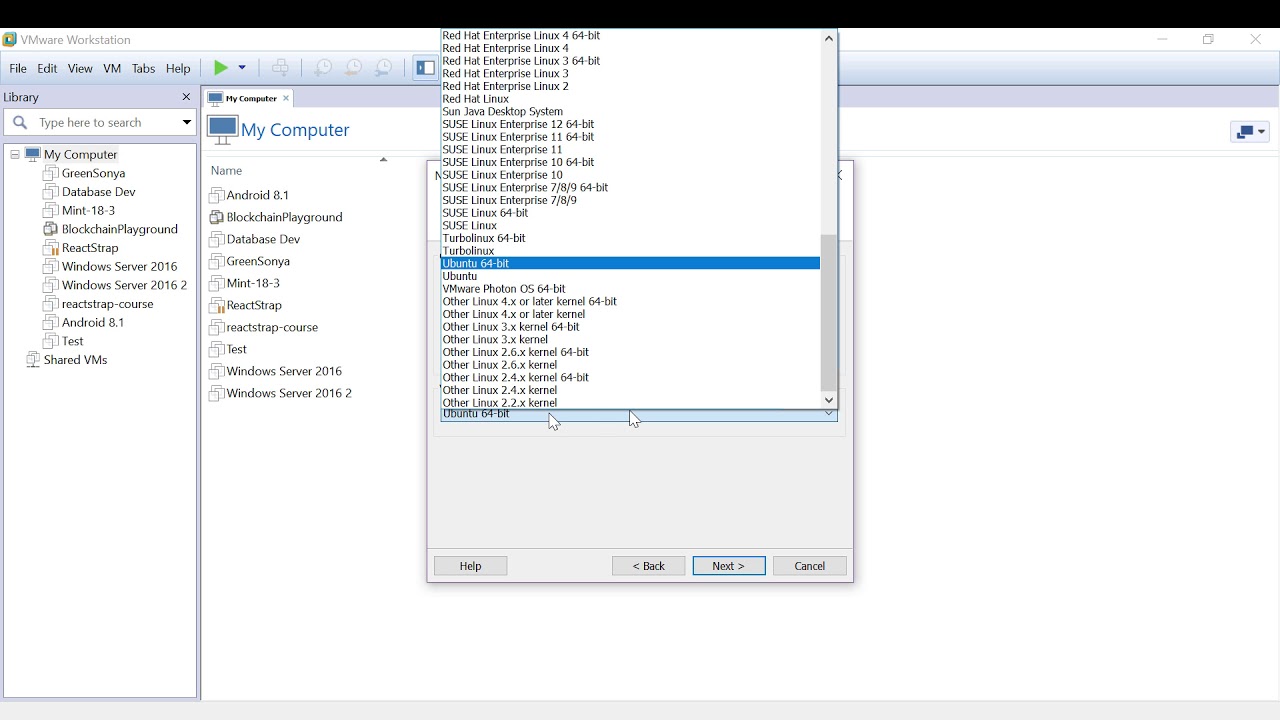Collapse the My Computer tree node

click(14, 155)
